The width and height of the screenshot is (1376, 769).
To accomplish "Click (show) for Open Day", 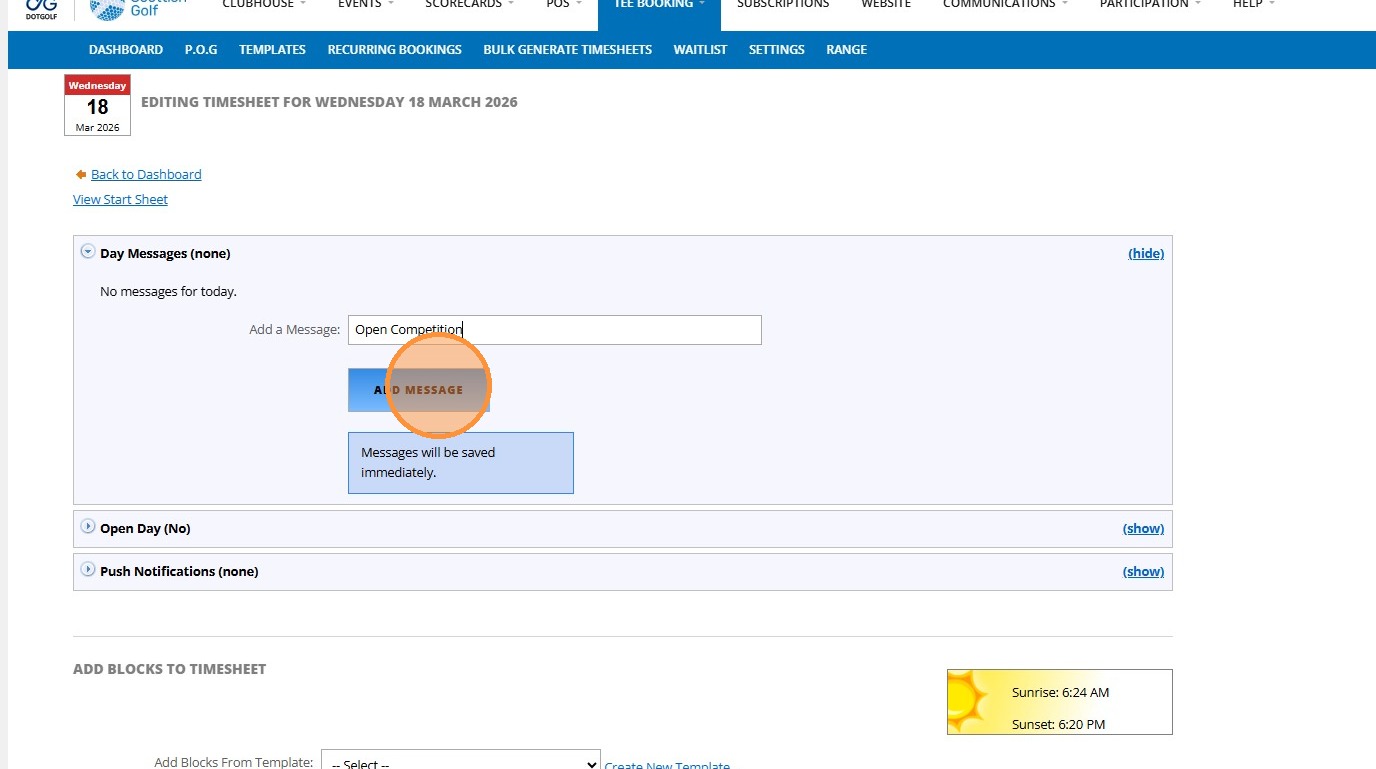I will 1143,528.
